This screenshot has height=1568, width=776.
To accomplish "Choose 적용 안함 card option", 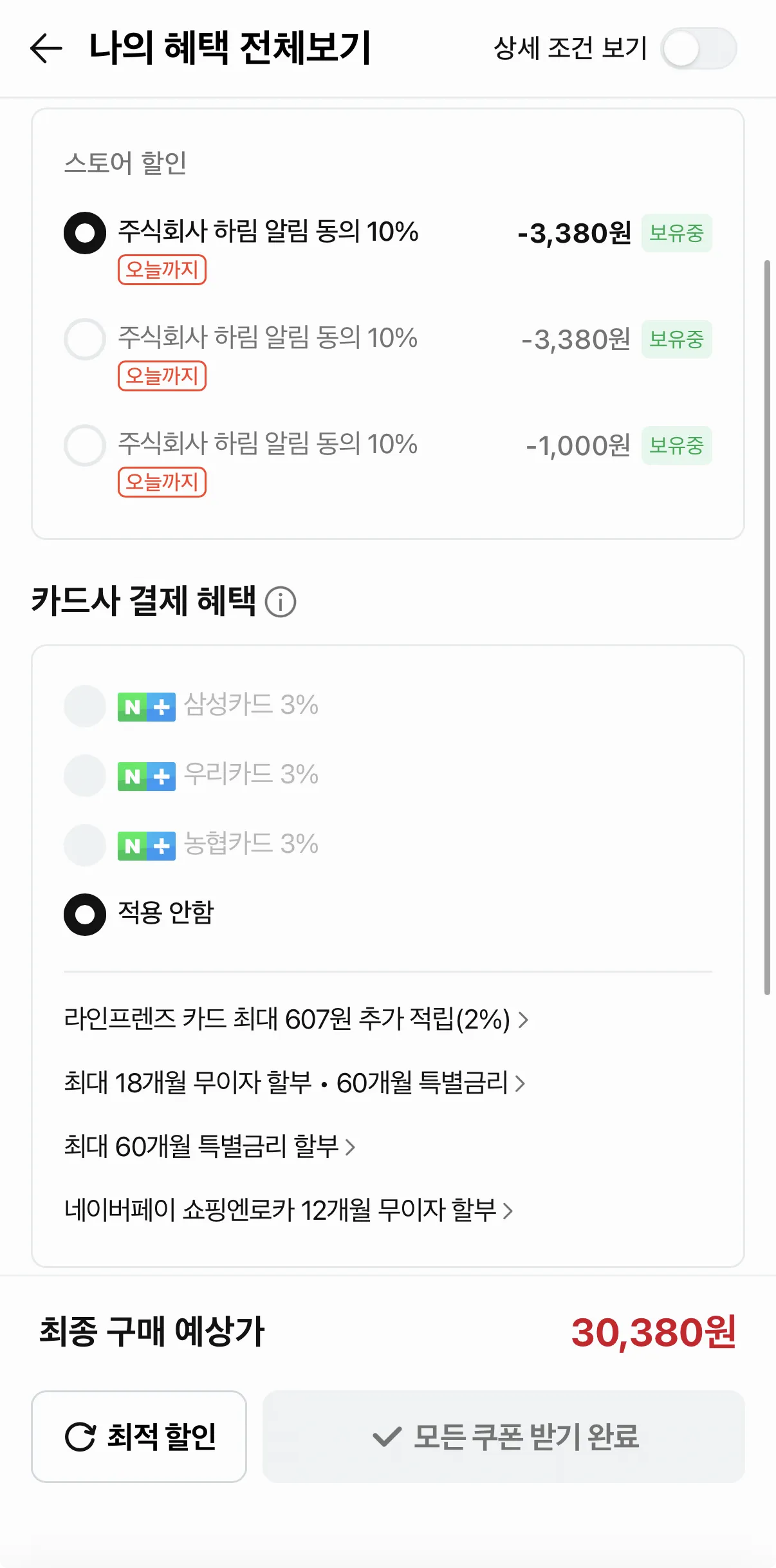I will pyautogui.click(x=85, y=914).
